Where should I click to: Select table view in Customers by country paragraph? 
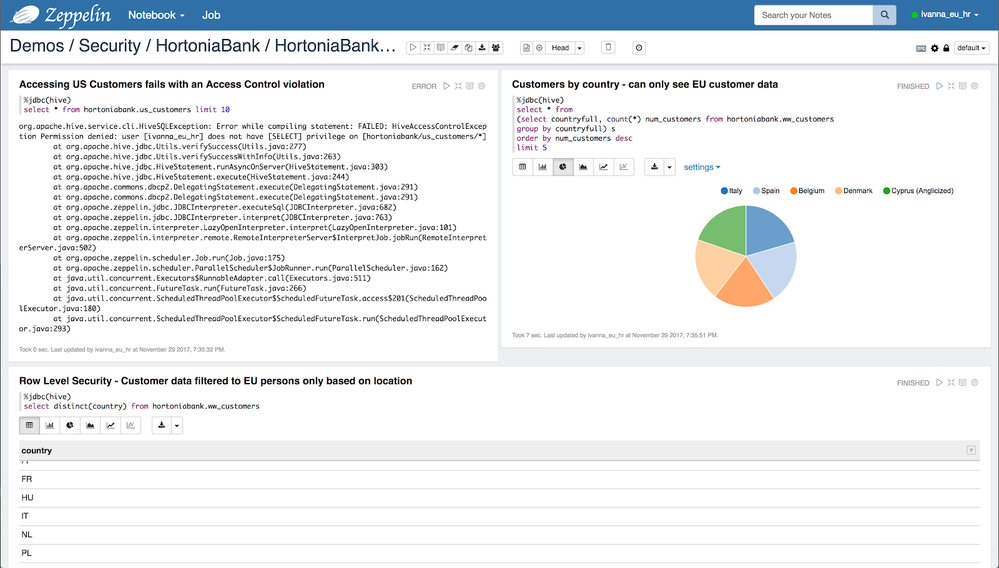pyautogui.click(x=522, y=167)
